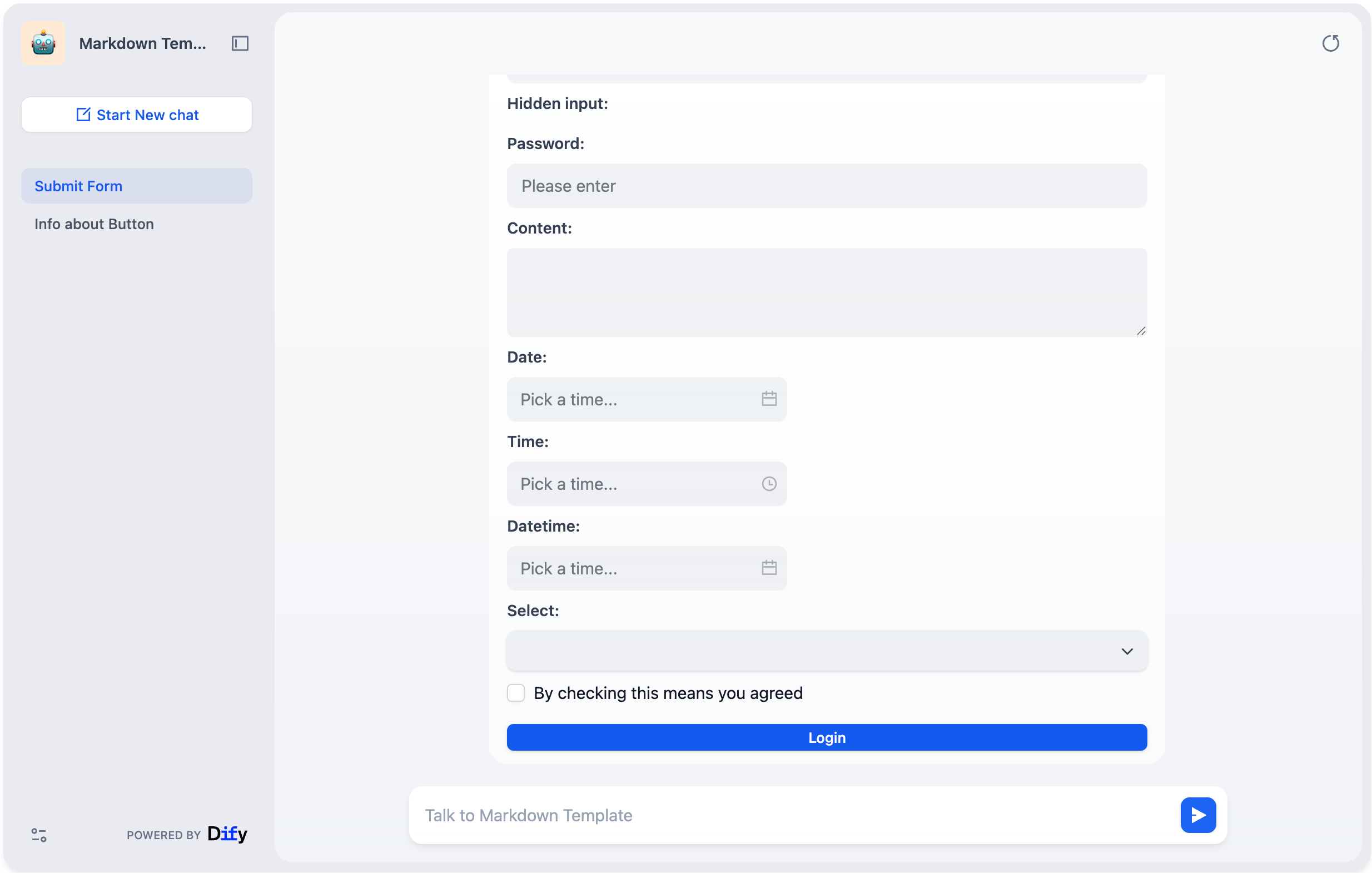This screenshot has width=1372, height=873.
Task: Check the agreement checkbox
Action: pos(516,693)
